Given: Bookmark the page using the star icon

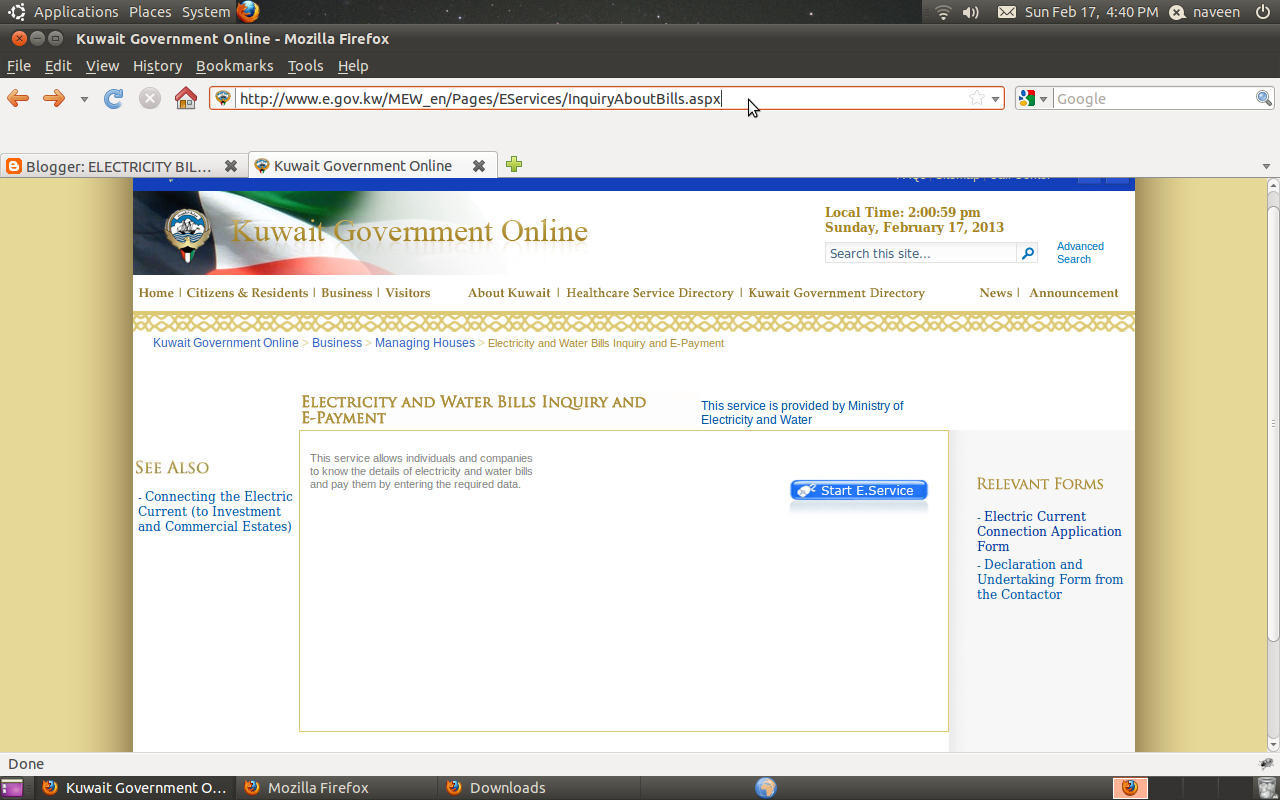Looking at the screenshot, I should point(975,98).
